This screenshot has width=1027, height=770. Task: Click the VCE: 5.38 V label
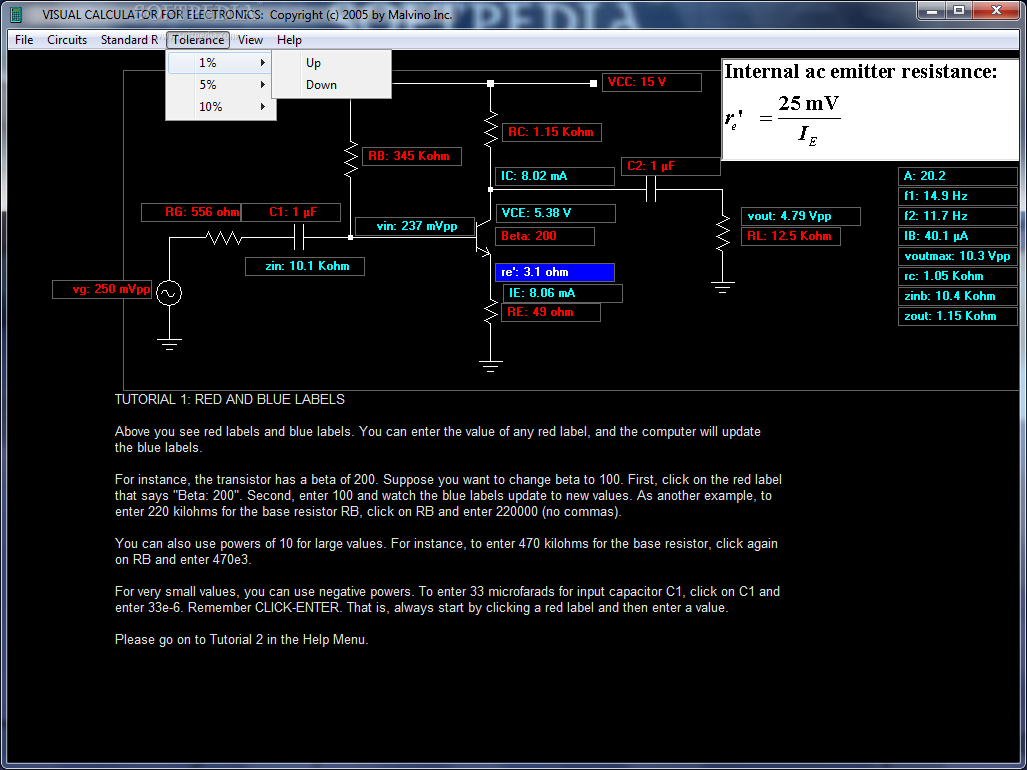pos(556,213)
